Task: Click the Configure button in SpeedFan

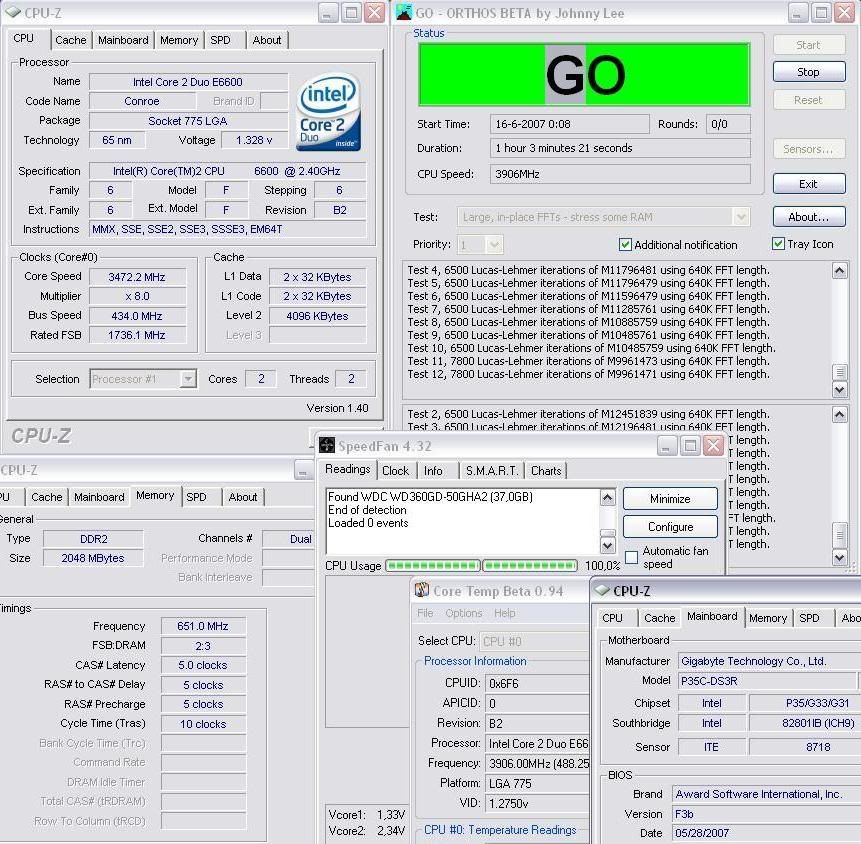Action: tap(670, 527)
